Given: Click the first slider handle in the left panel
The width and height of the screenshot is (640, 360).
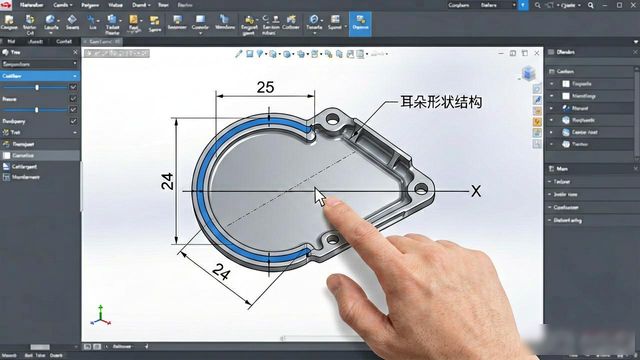Looking at the screenshot, I should (x=37, y=87).
